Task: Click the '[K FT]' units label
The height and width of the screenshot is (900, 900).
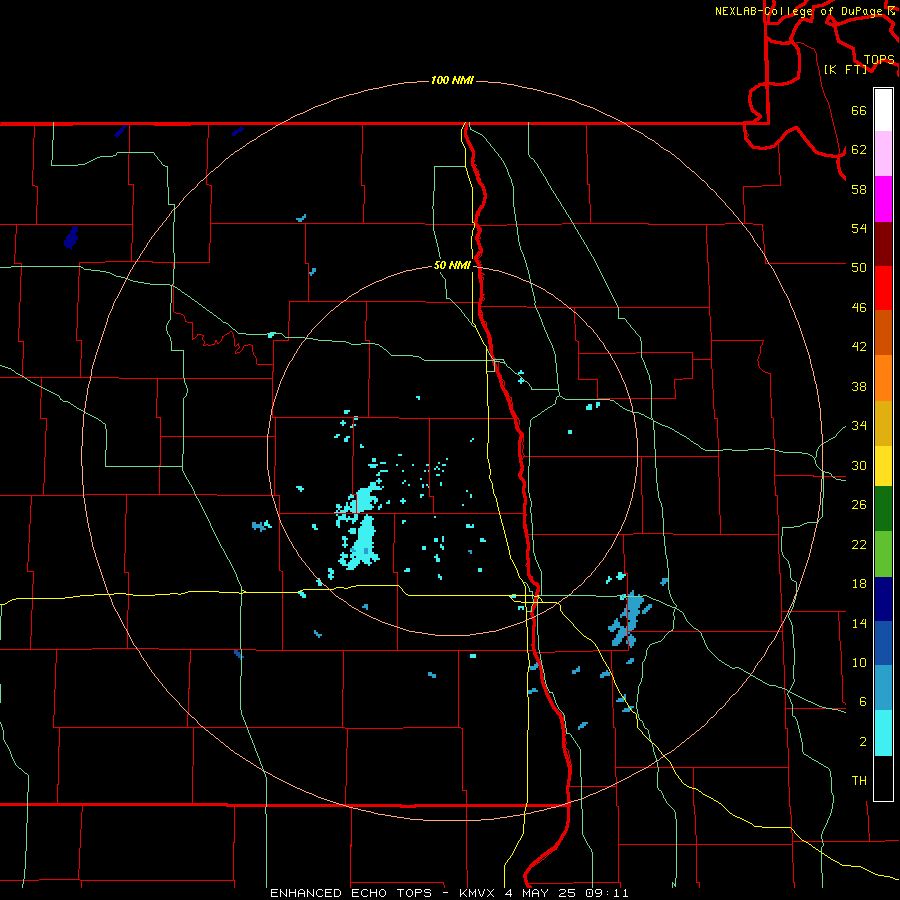Action: [845, 69]
